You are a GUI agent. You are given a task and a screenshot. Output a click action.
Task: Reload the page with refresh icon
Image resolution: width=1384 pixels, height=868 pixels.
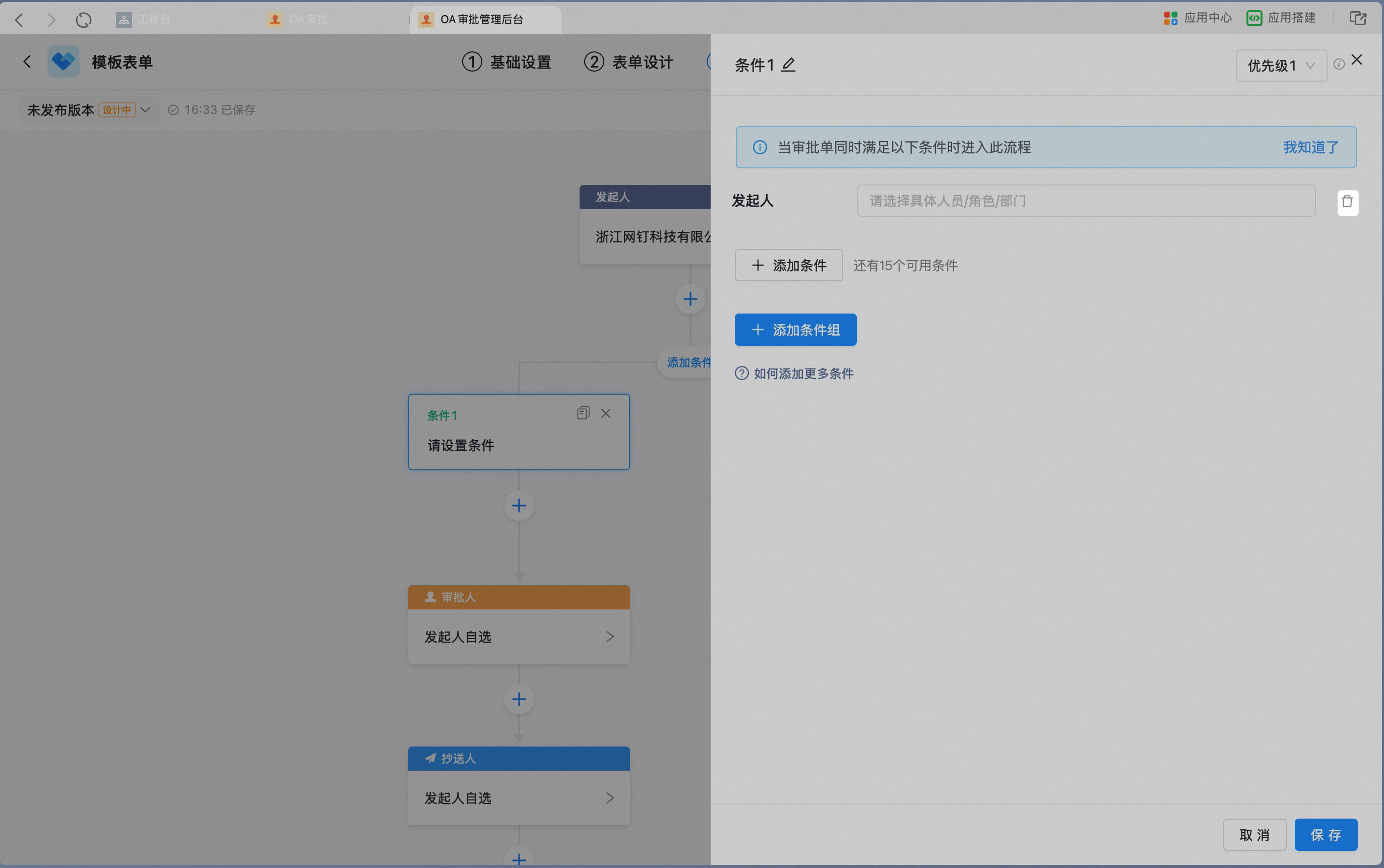84,20
